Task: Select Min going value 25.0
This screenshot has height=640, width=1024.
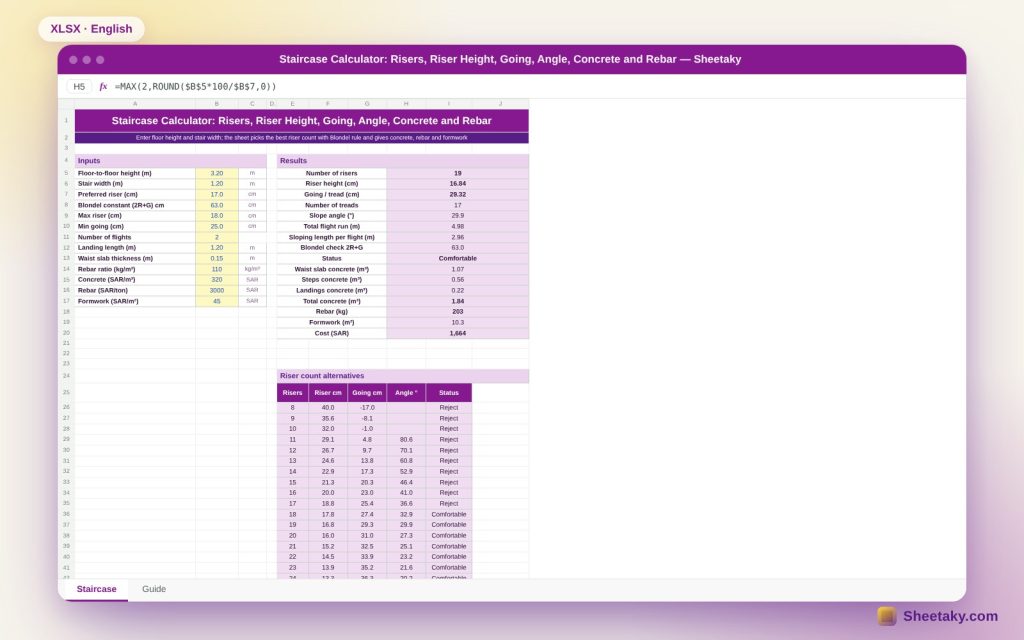Action: tap(217, 227)
